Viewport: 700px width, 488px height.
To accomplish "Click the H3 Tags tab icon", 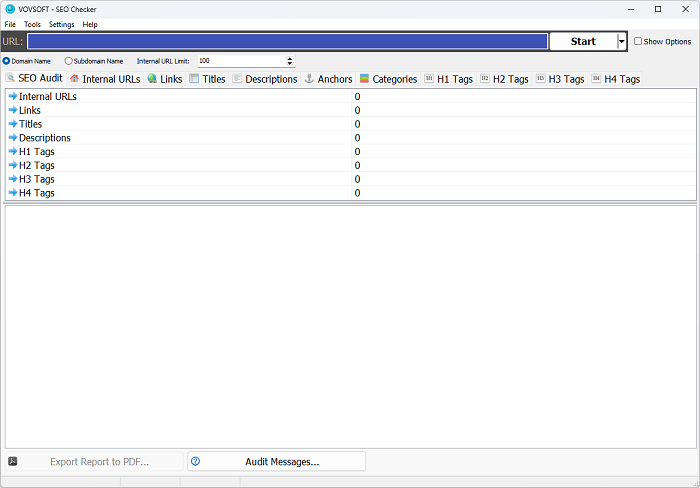I will click(x=540, y=79).
